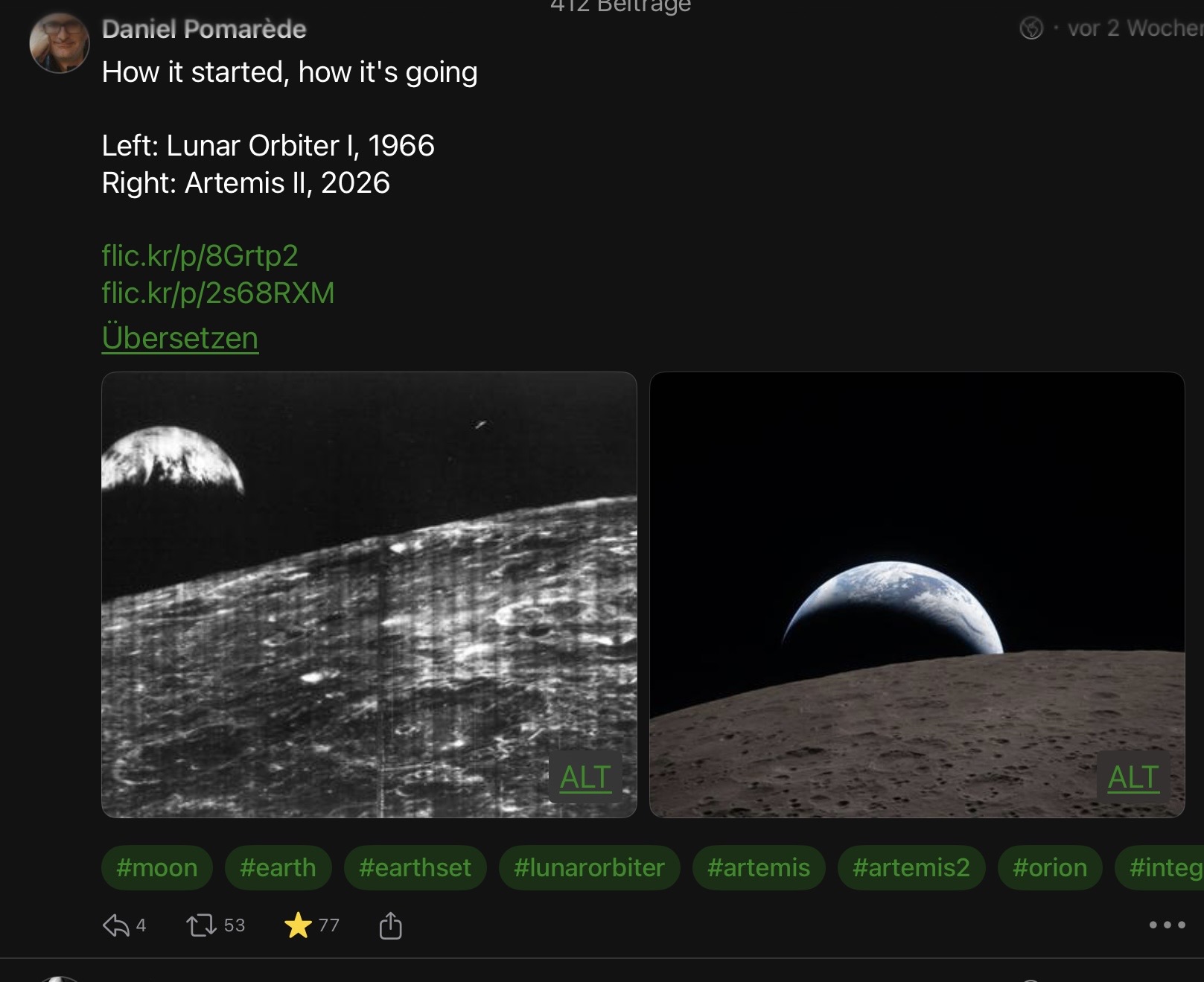
Task: Select the #moon hashtag
Action: click(157, 867)
